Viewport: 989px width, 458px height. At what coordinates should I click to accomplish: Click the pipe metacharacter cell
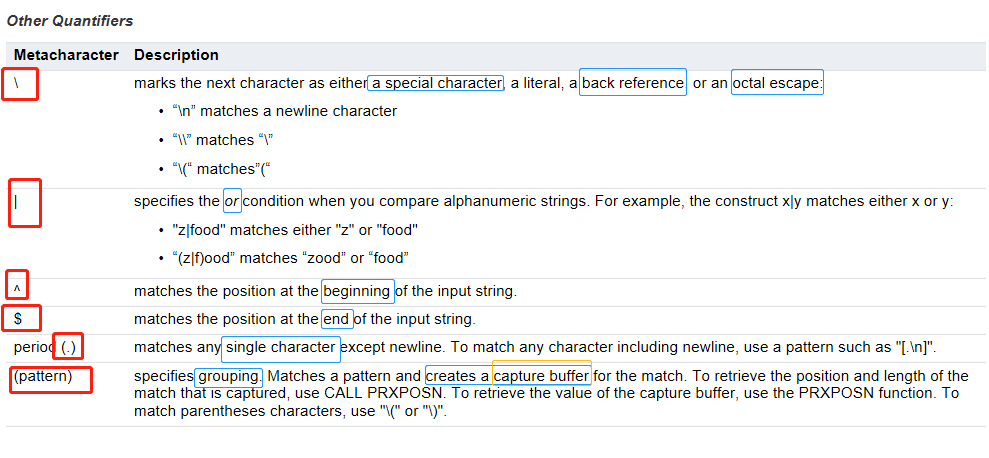24,202
